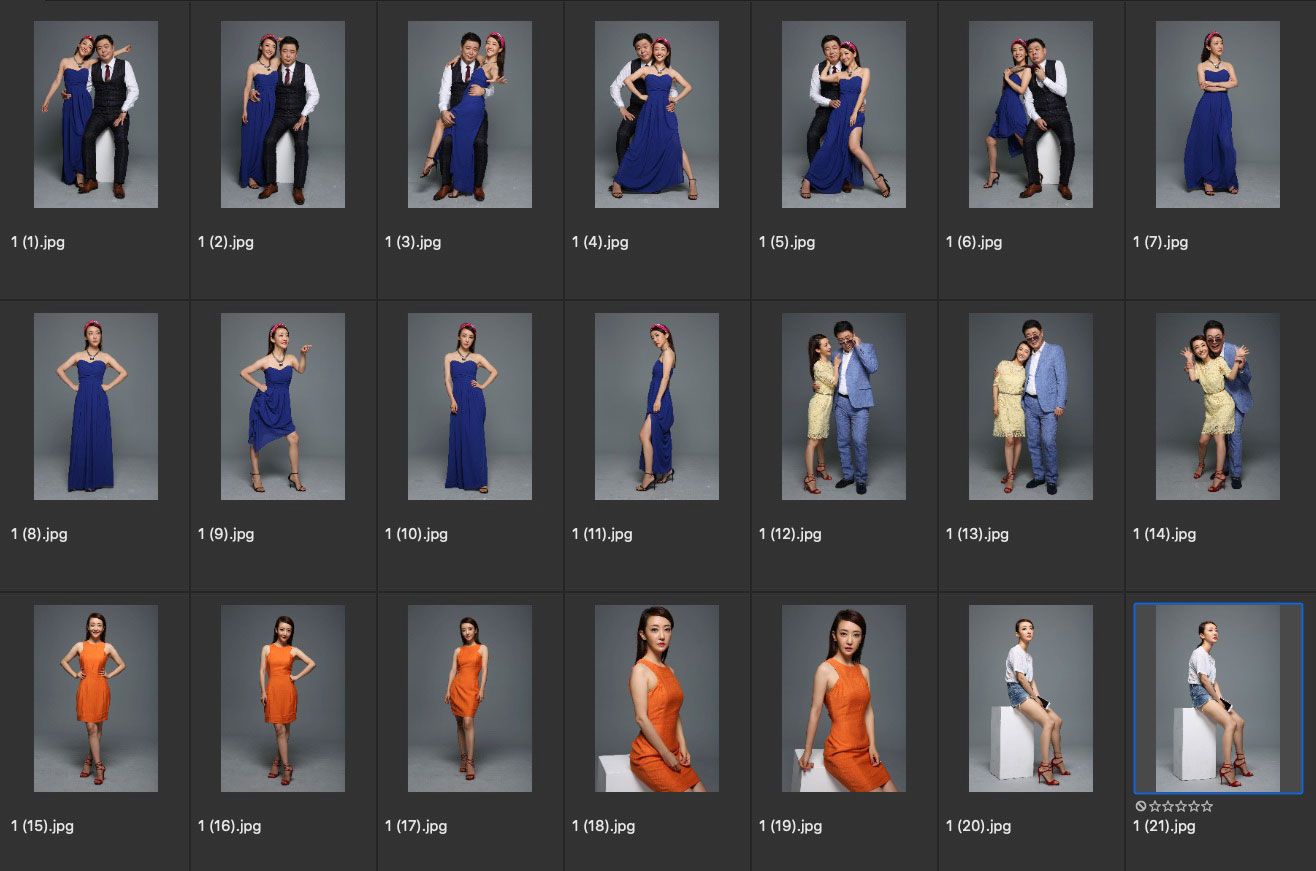The image size is (1316, 871).
Task: Choose the 1 (9).jpg thumbnail
Action: [x=283, y=406]
